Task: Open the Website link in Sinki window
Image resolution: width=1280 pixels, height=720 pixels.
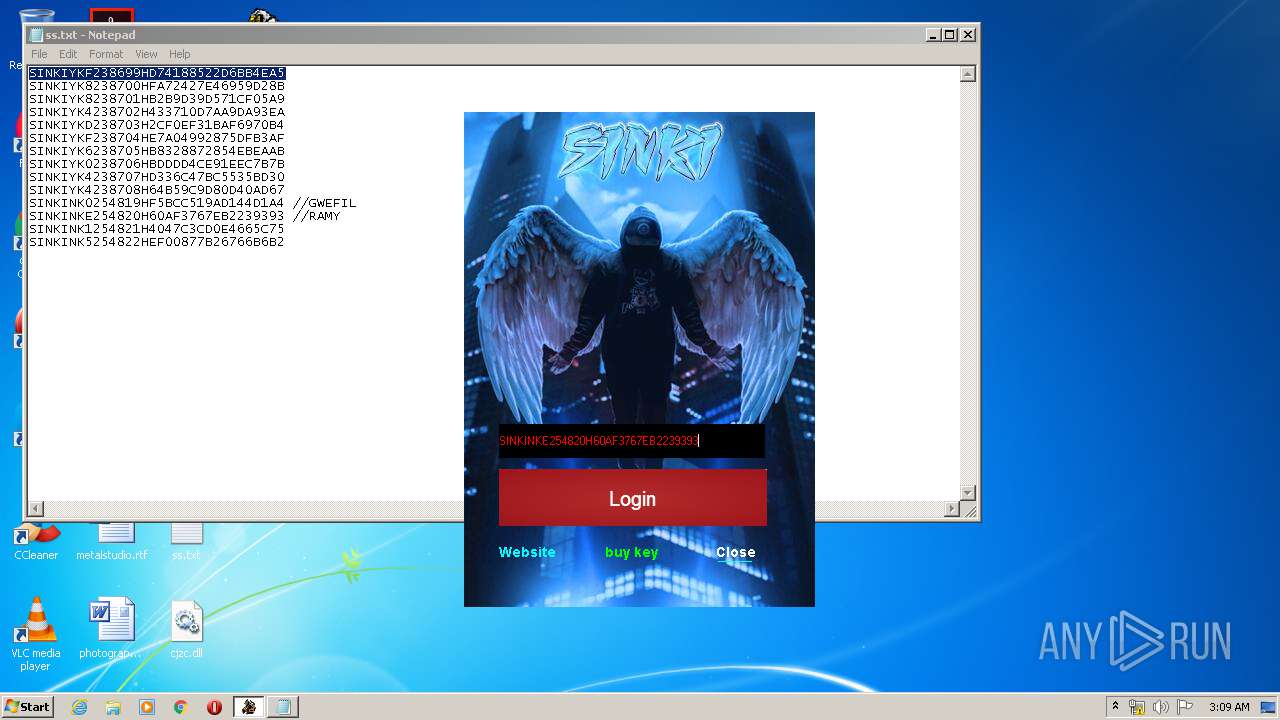Action: pyautogui.click(x=527, y=552)
